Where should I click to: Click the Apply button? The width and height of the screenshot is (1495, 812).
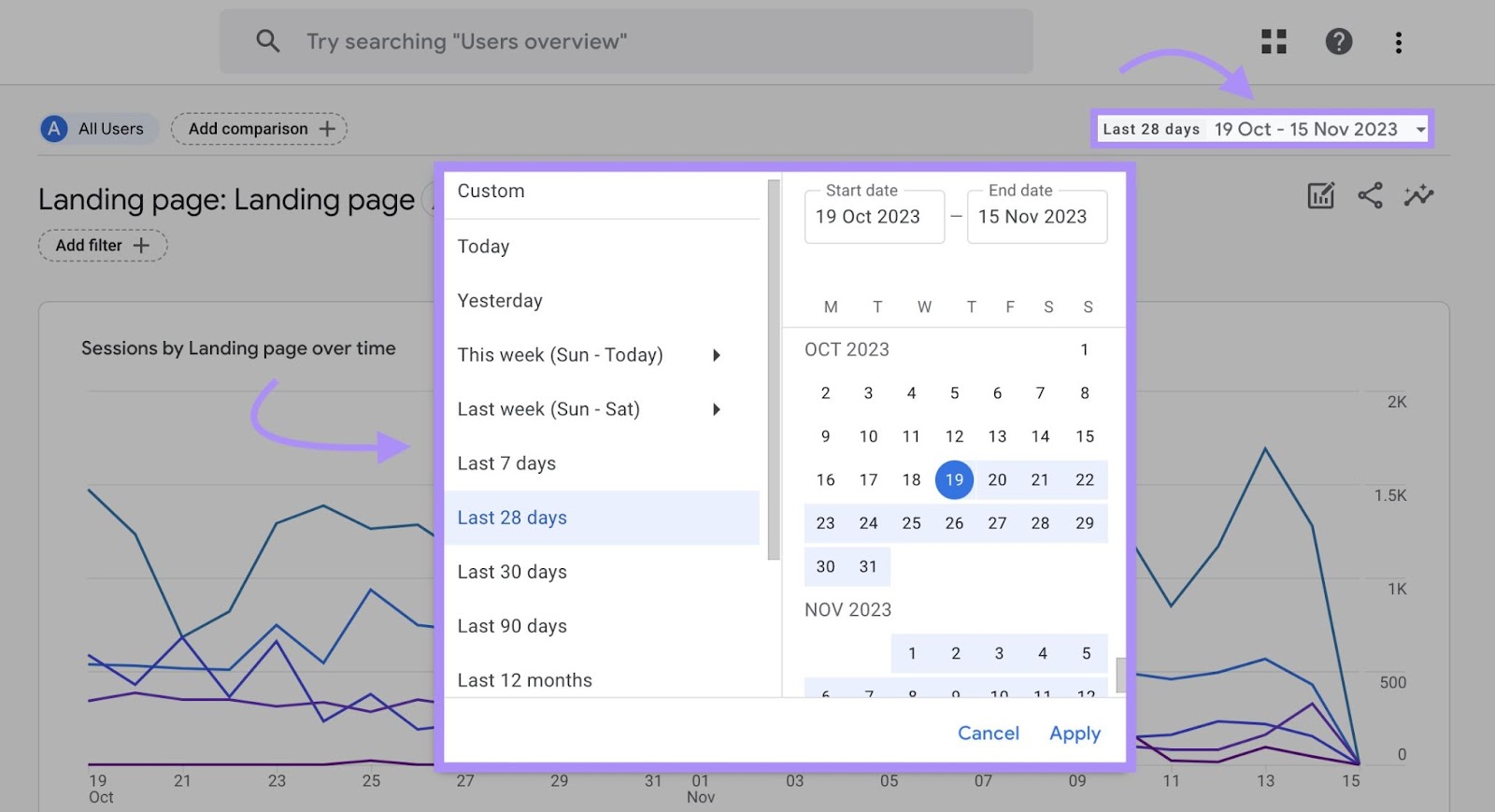coord(1075,734)
